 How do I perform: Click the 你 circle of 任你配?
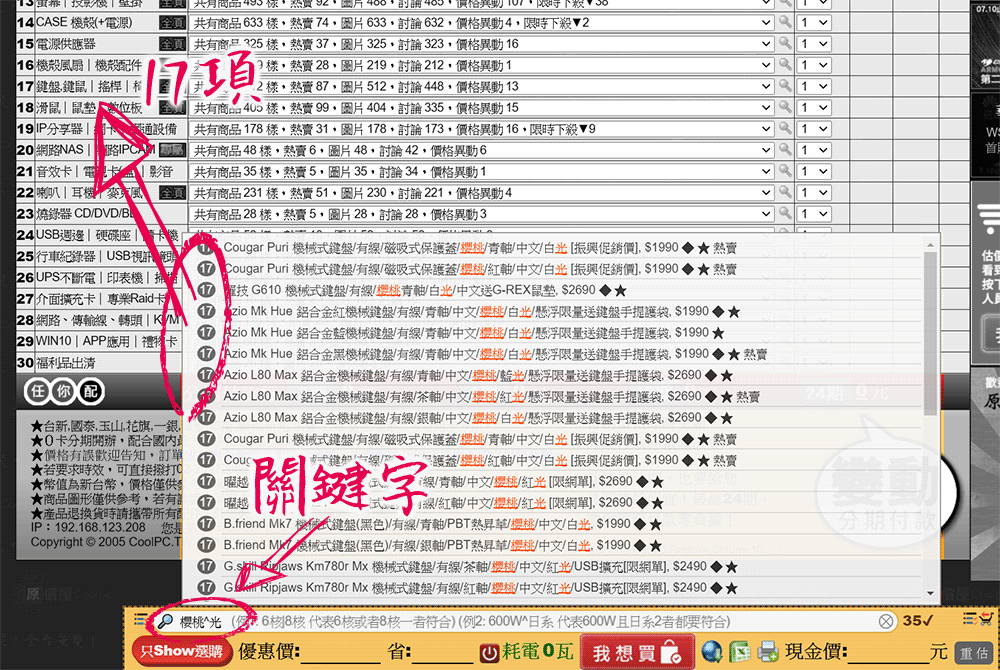tap(63, 391)
